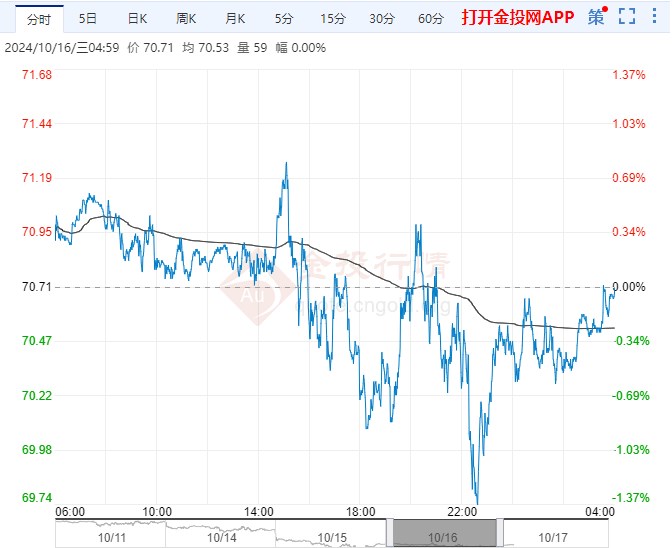Click the price peak near 14:00
Screen dimensions: 672x548
[x=287, y=163]
